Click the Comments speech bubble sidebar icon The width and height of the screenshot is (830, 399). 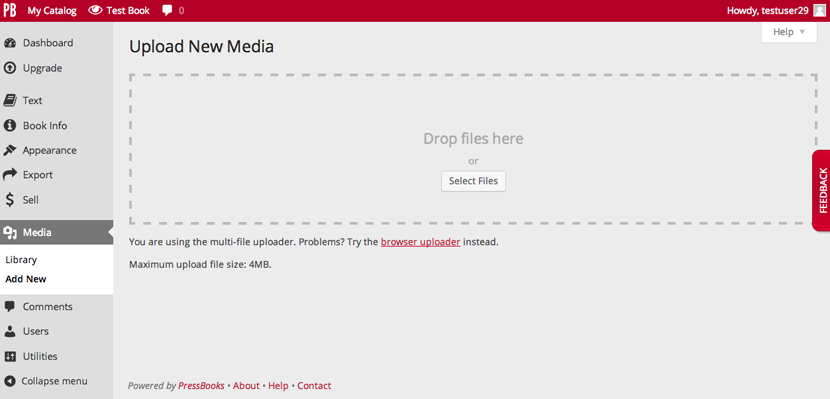[10, 307]
